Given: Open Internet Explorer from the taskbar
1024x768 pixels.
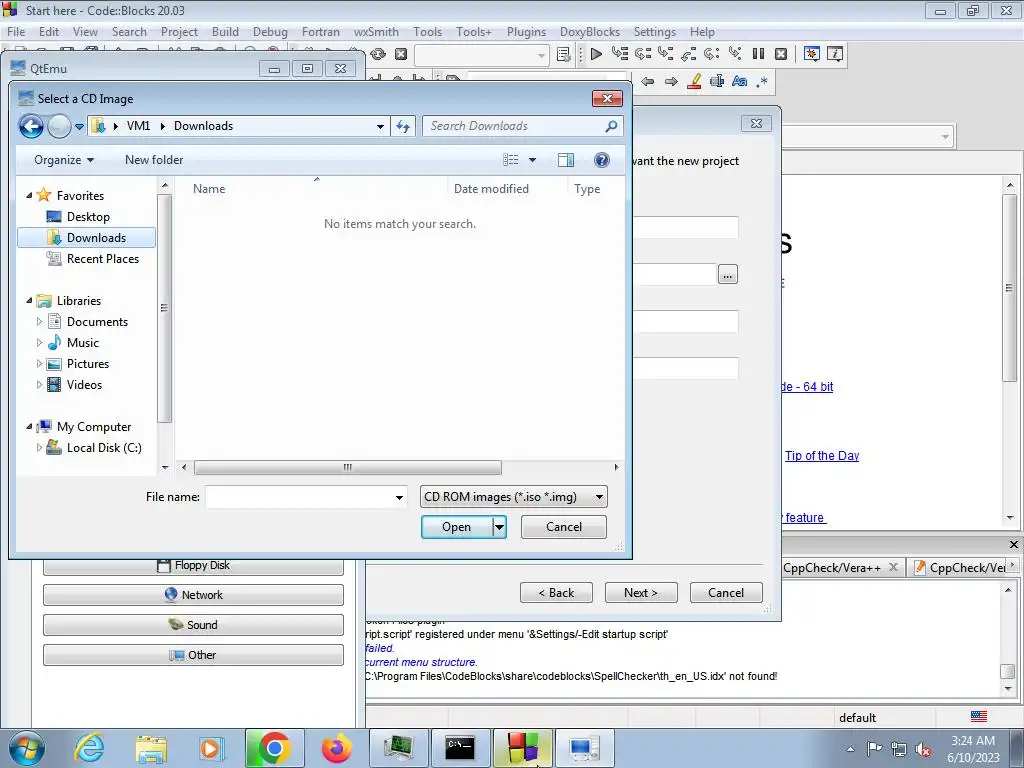Looking at the screenshot, I should [89, 748].
